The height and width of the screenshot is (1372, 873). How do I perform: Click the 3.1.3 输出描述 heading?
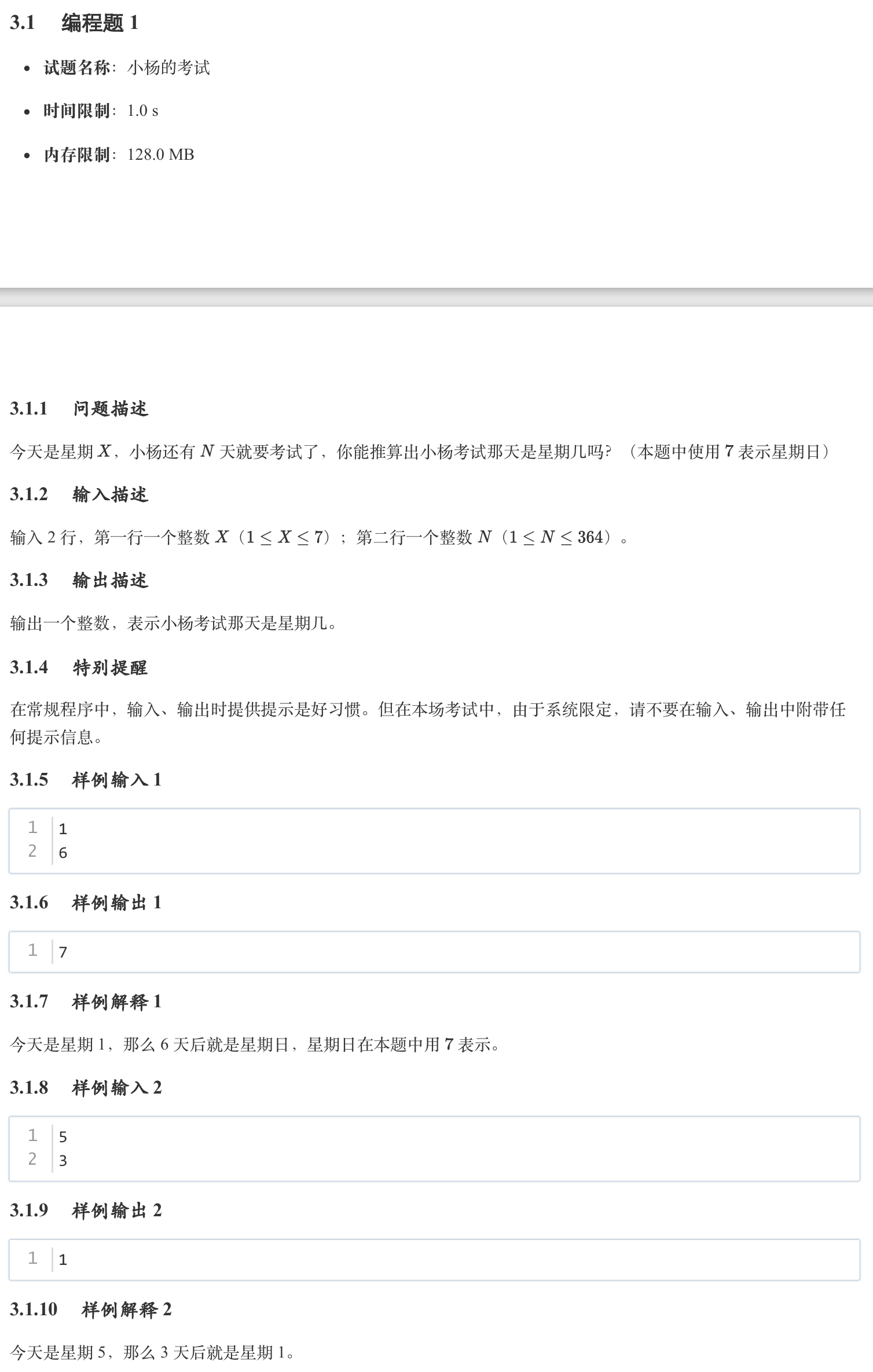click(x=79, y=580)
